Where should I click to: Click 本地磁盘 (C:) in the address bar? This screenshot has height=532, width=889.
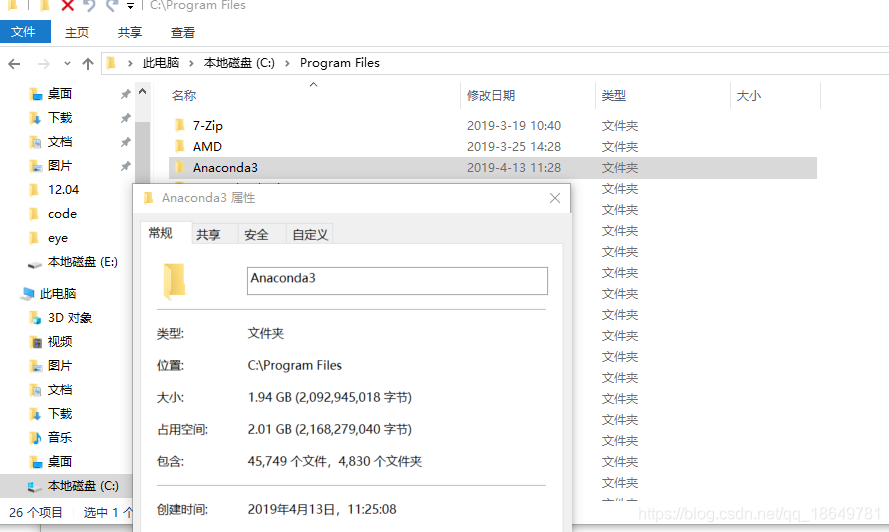click(239, 63)
